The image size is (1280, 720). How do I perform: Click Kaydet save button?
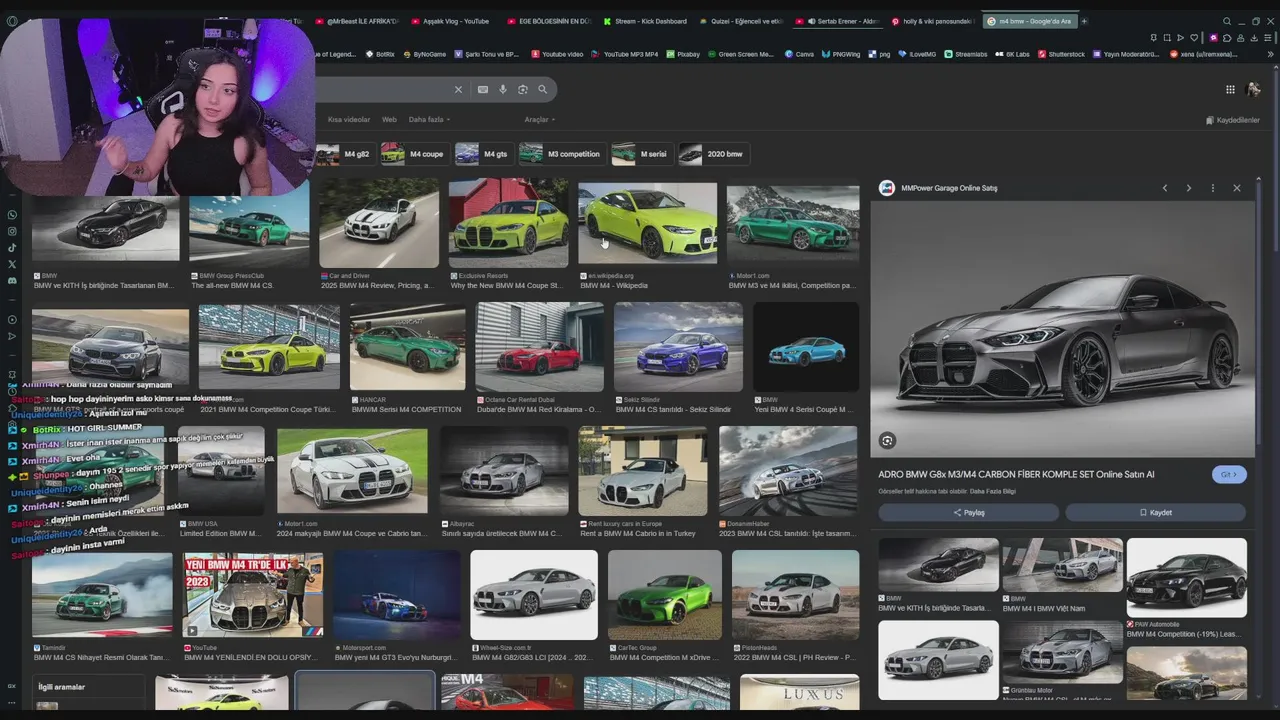[1155, 512]
